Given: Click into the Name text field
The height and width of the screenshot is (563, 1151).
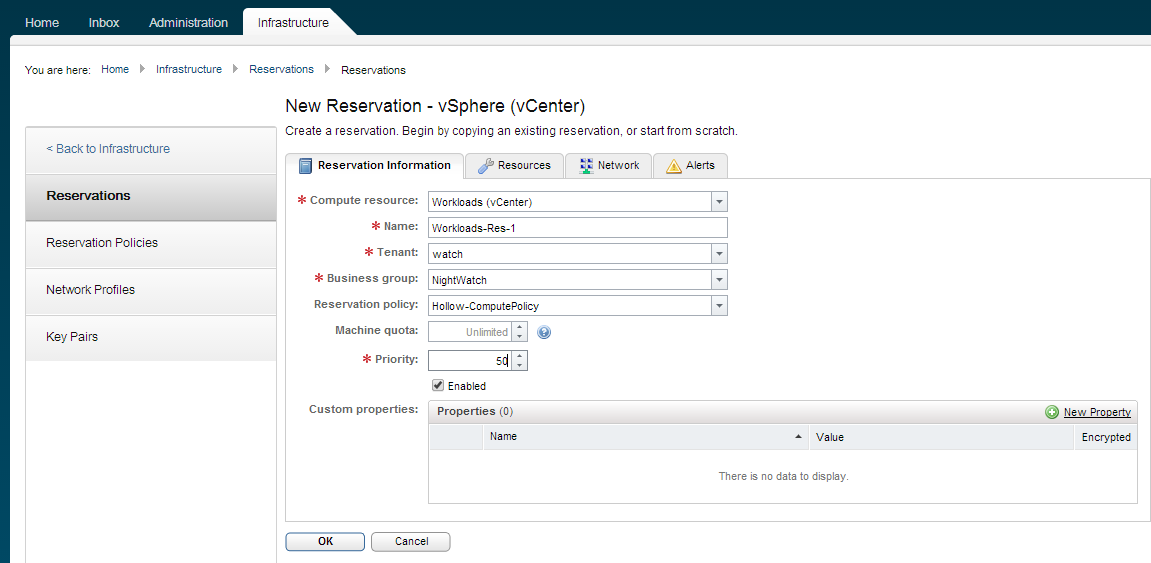Looking at the screenshot, I should pos(577,228).
